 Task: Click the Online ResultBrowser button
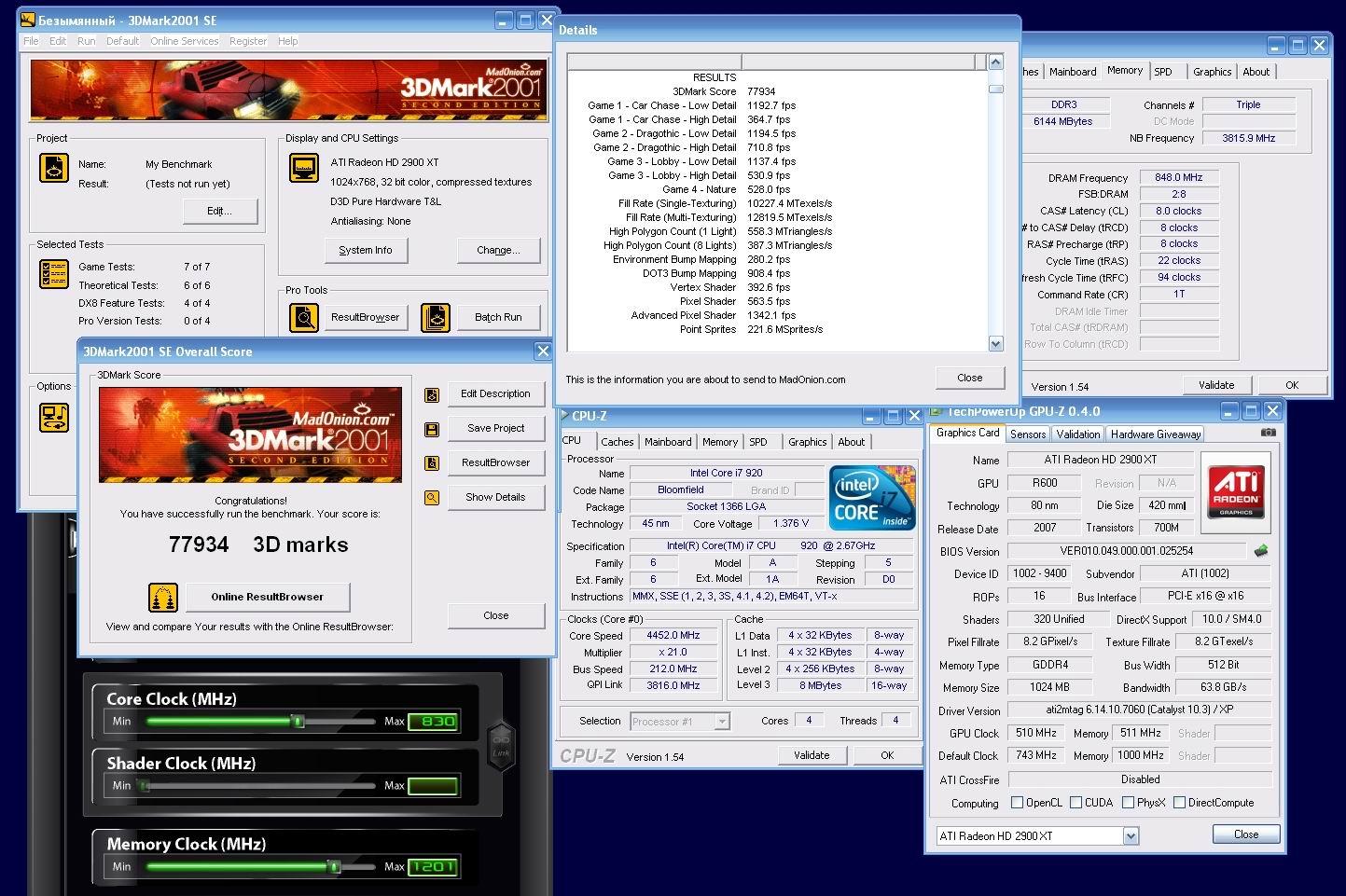tap(267, 597)
